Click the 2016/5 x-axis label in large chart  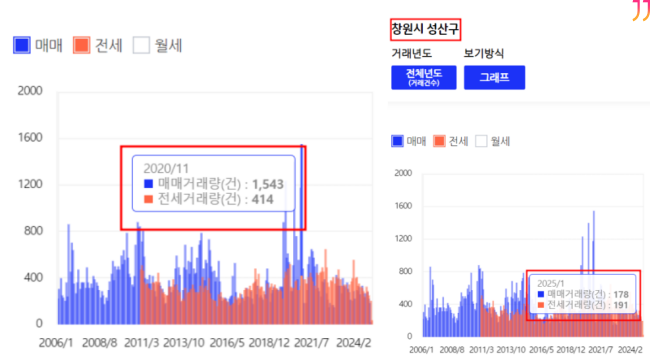click(x=227, y=343)
